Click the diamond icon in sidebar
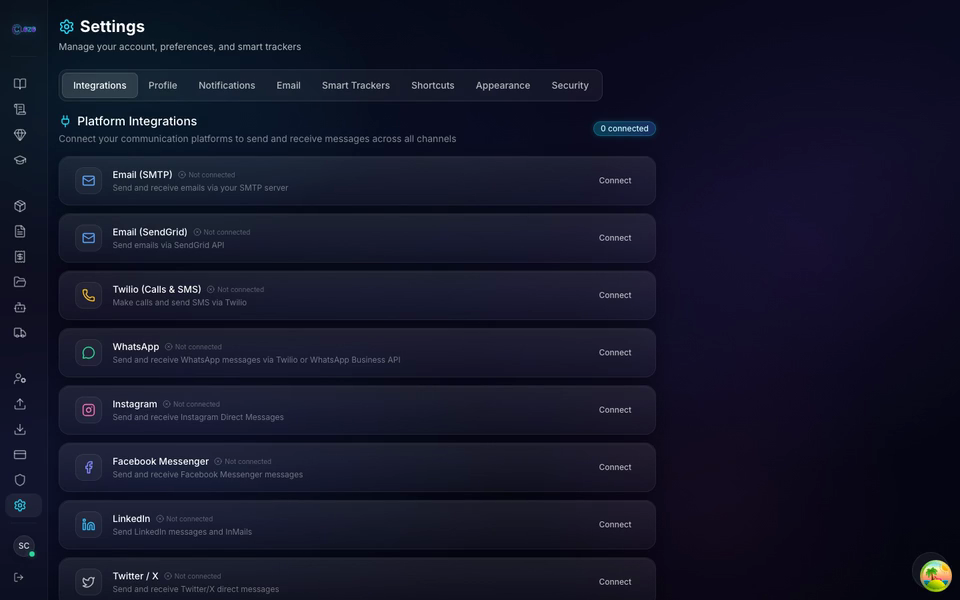Screen dimensions: 960x600 (x=20, y=135)
